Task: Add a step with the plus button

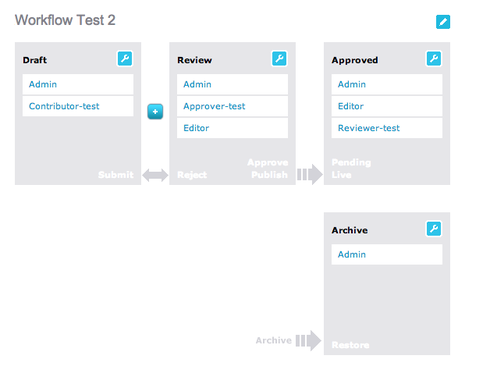Action: (155, 111)
